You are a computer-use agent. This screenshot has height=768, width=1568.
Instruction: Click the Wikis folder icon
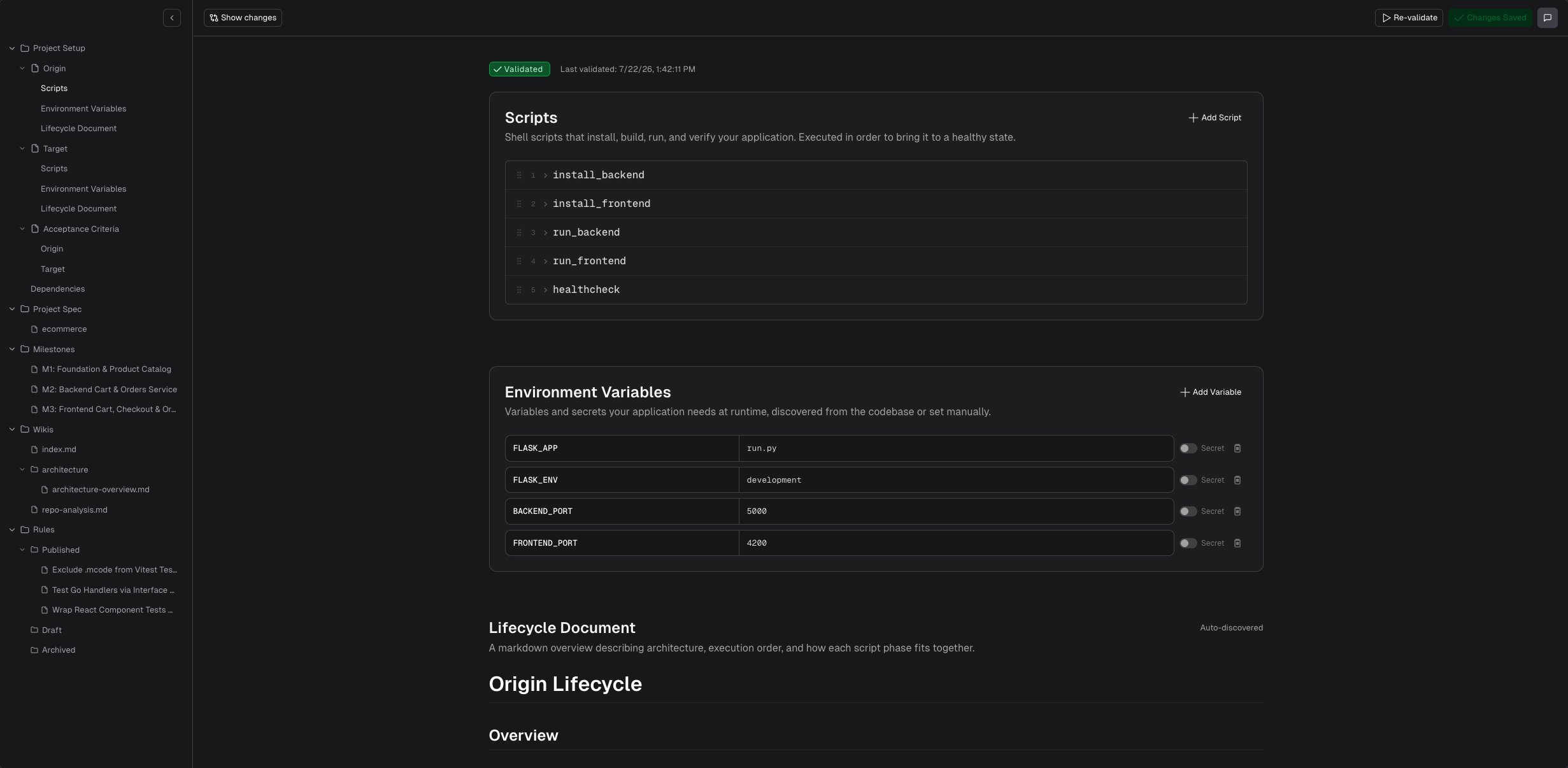click(25, 430)
